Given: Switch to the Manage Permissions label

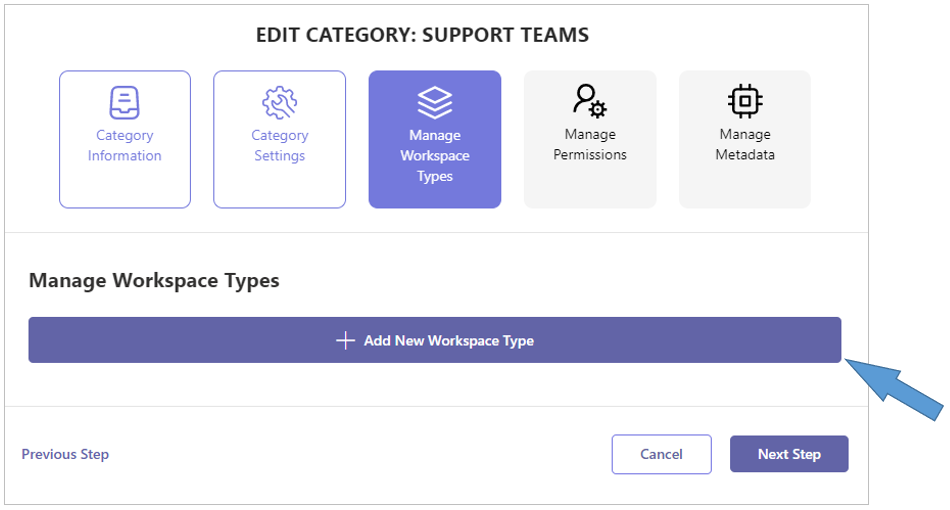Looking at the screenshot, I should 590,144.
